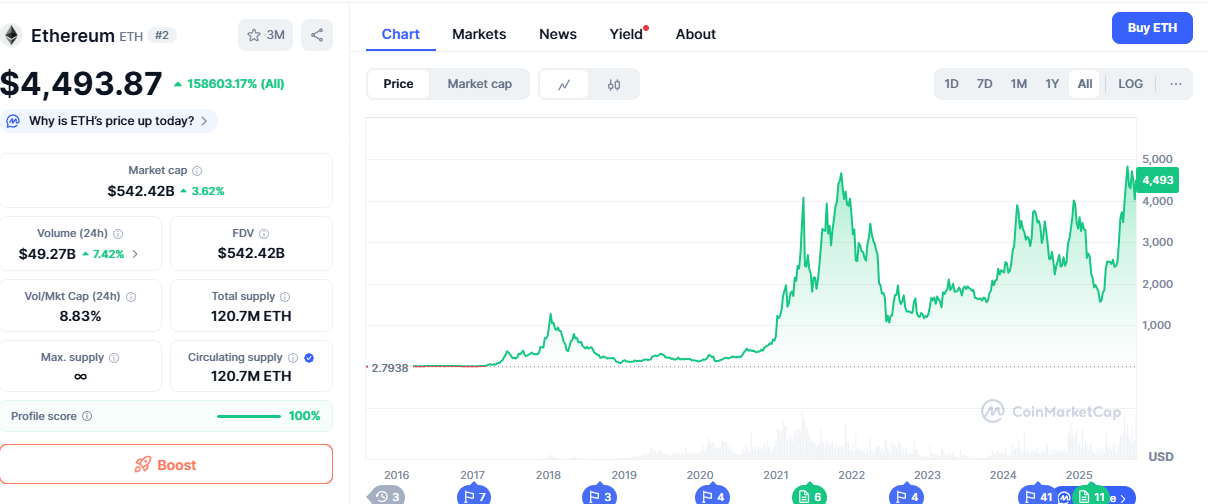Click the share icon next to watchlist
Screen dimensions: 1208x504
pyautogui.click(x=317, y=35)
